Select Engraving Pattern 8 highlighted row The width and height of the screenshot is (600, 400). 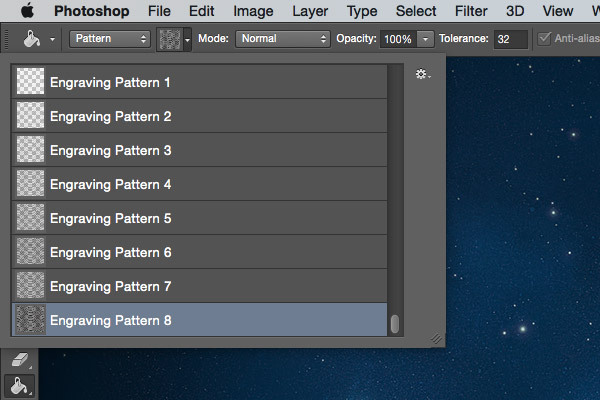point(199,320)
